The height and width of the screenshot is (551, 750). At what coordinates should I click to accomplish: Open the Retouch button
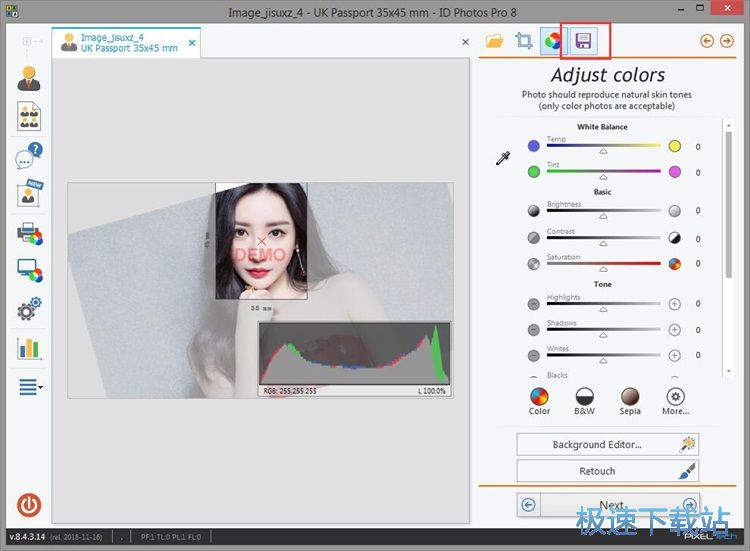(607, 471)
